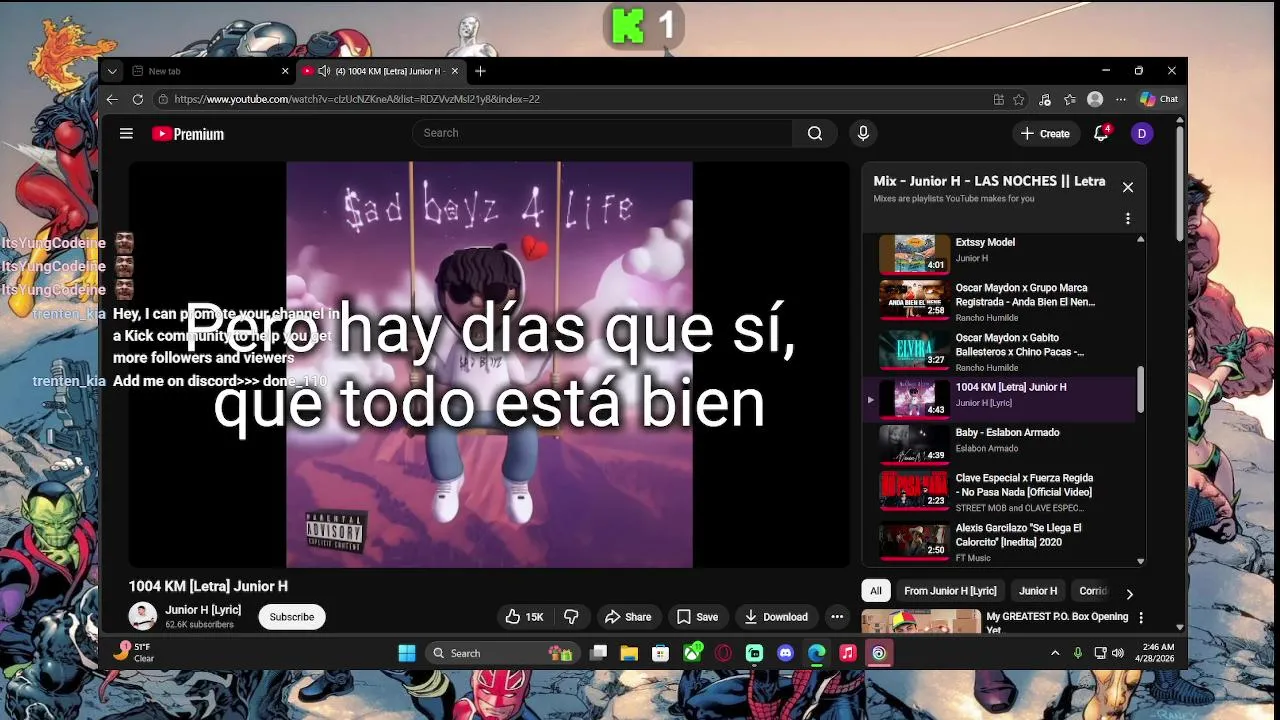The image size is (1280, 720).
Task: Open Apple Music app from taskbar
Action: click(x=848, y=653)
